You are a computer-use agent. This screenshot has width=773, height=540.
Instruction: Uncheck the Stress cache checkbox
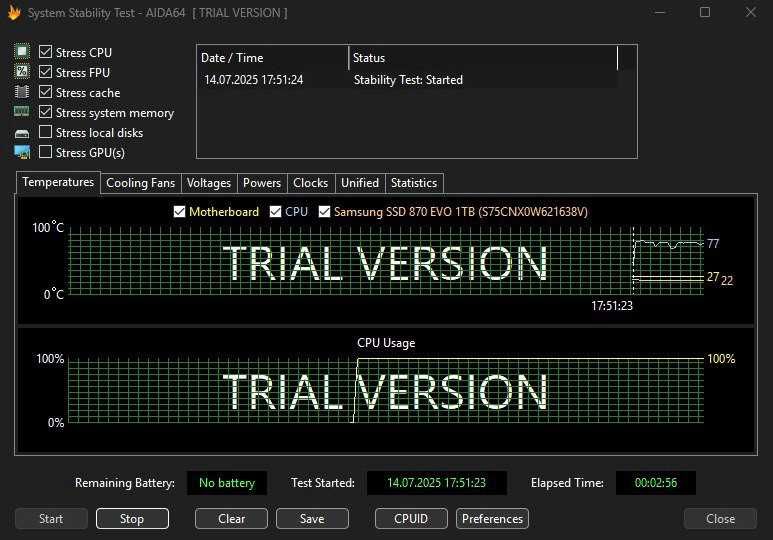pyautogui.click(x=45, y=92)
